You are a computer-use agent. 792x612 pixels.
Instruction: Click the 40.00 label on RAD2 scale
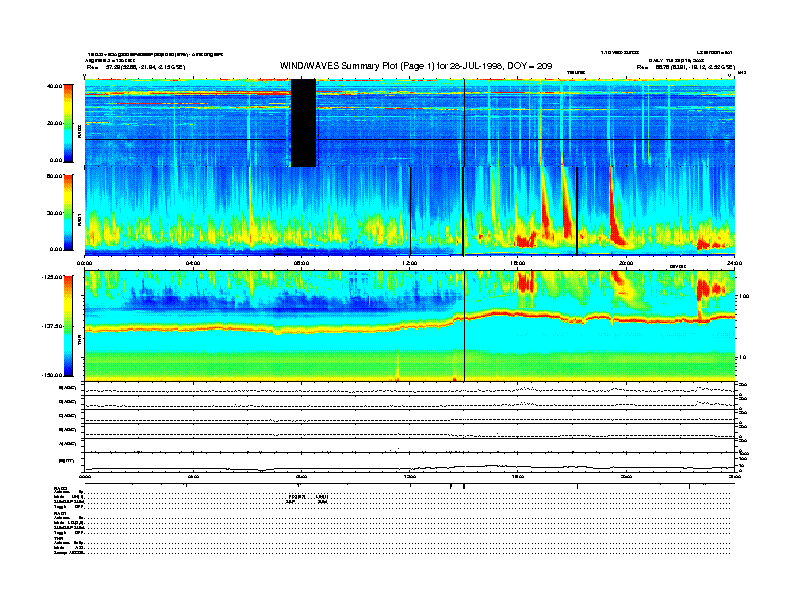tap(54, 86)
